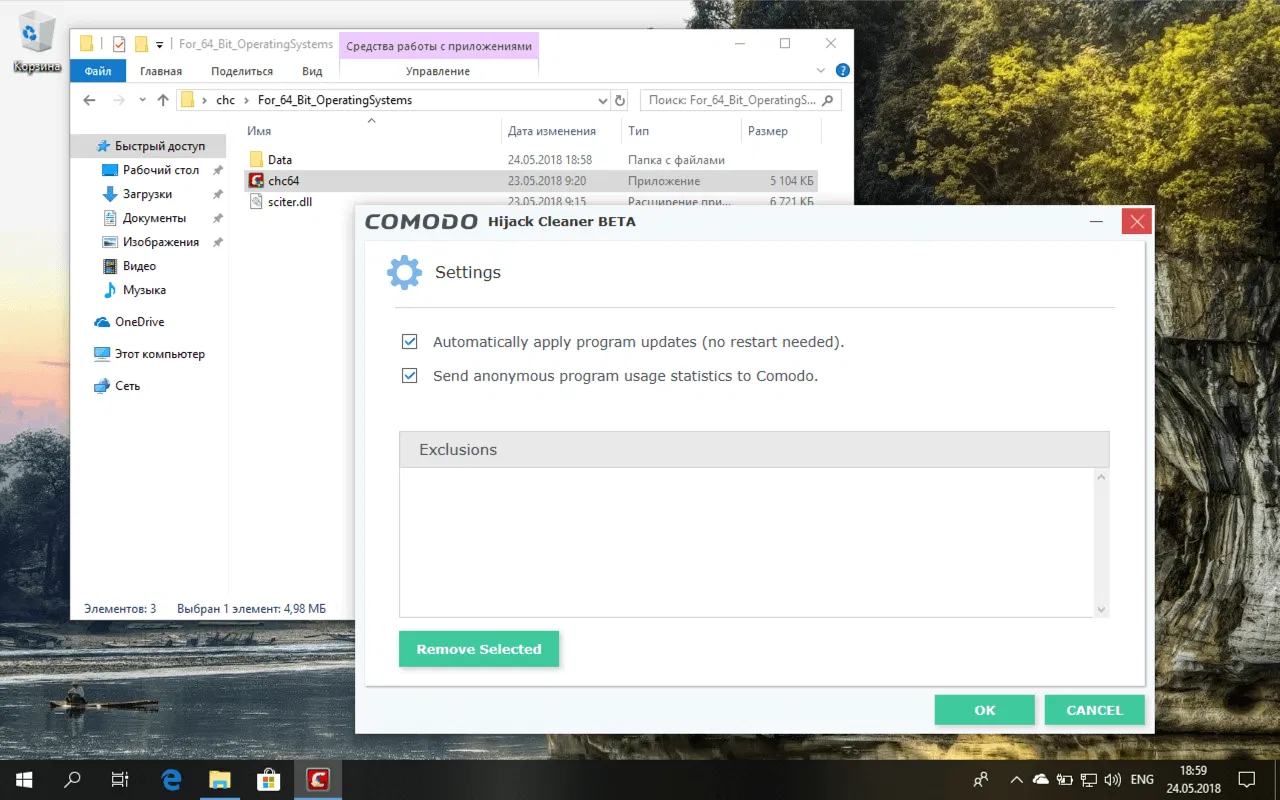Switch to File Explorer on the taskbar
The height and width of the screenshot is (800, 1280).
point(220,779)
